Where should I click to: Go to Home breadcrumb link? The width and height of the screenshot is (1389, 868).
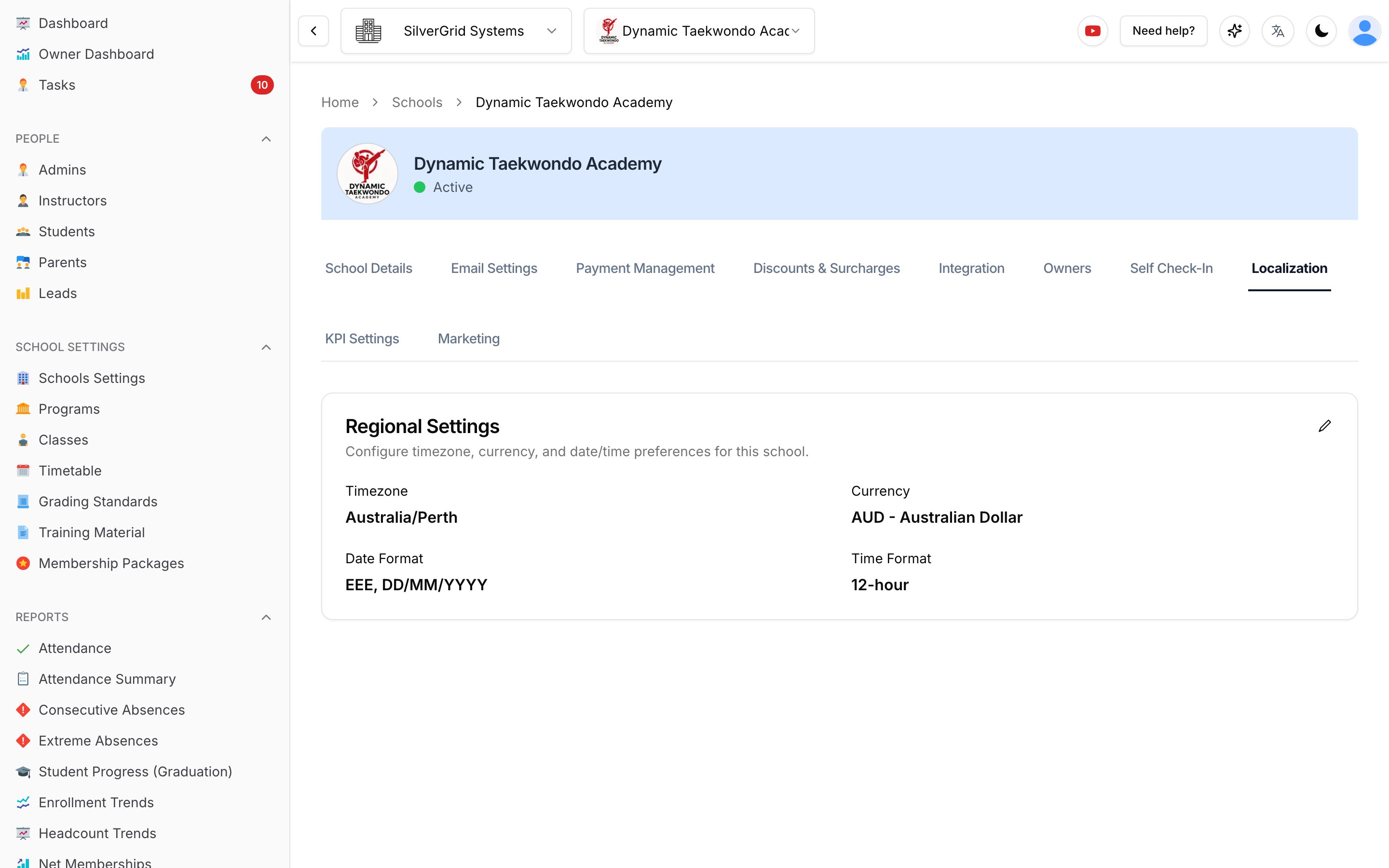click(340, 102)
